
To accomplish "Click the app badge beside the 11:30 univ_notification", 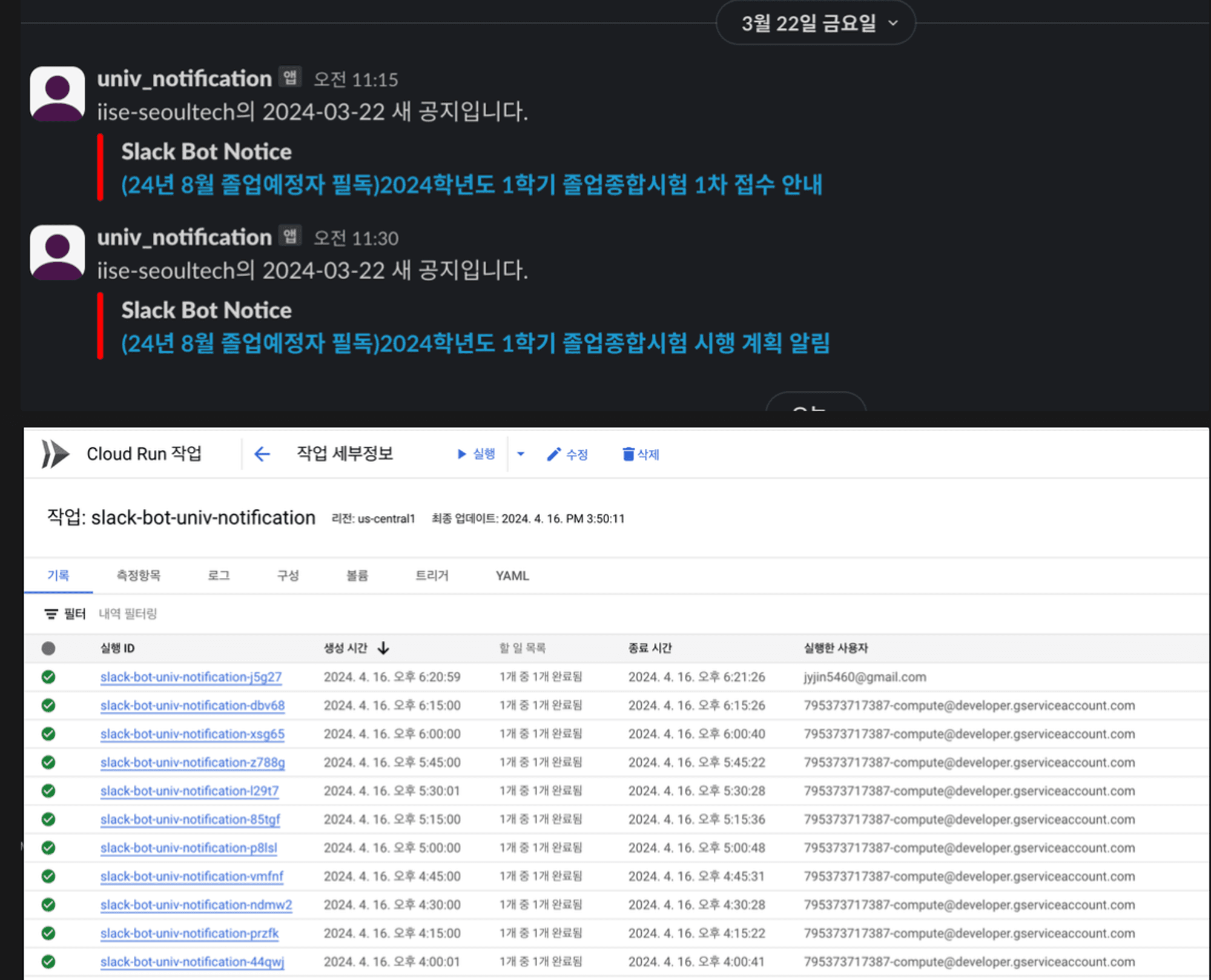I will coord(290,236).
